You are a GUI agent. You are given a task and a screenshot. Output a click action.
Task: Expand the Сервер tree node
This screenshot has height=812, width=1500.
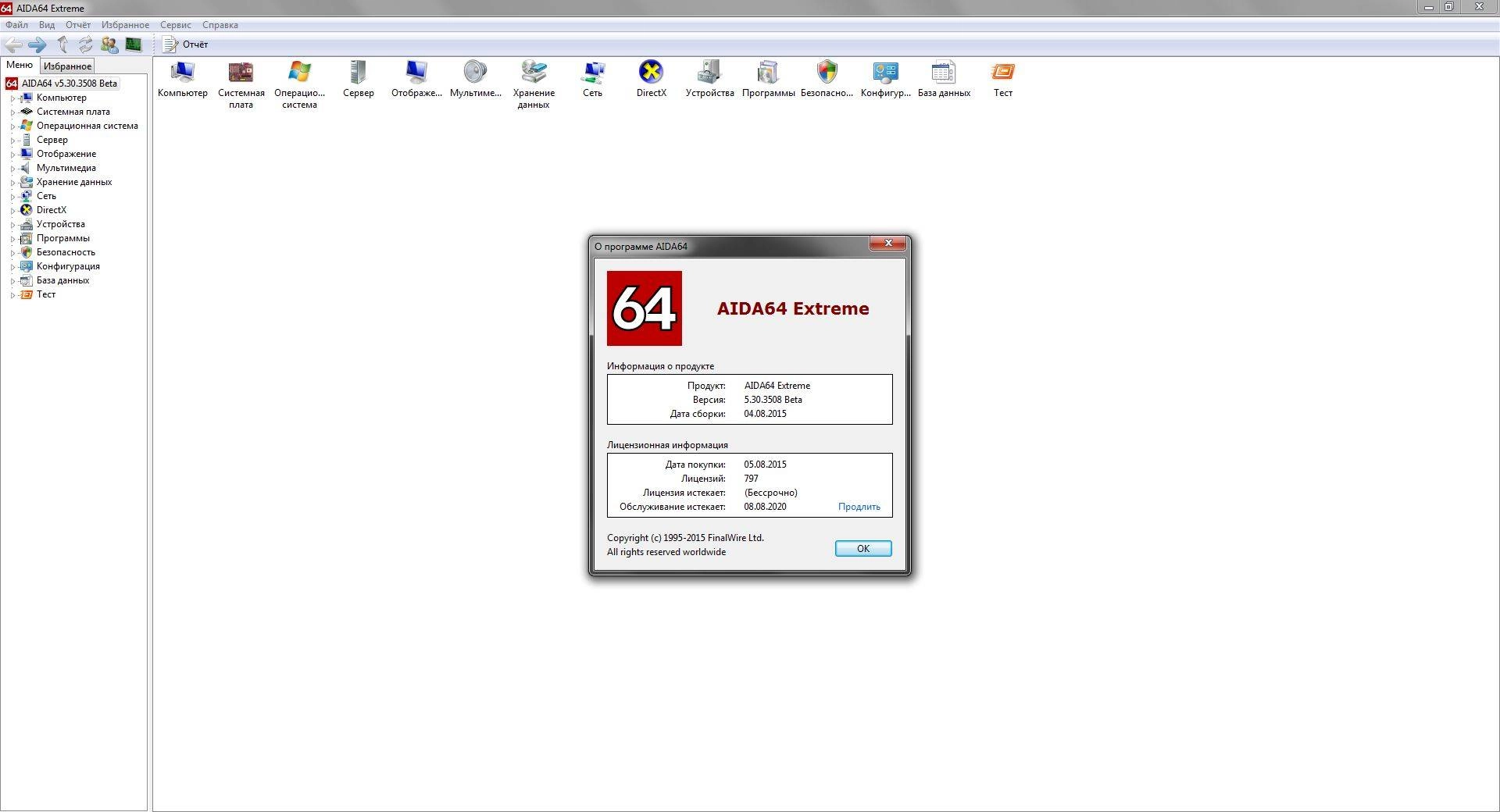(x=12, y=141)
